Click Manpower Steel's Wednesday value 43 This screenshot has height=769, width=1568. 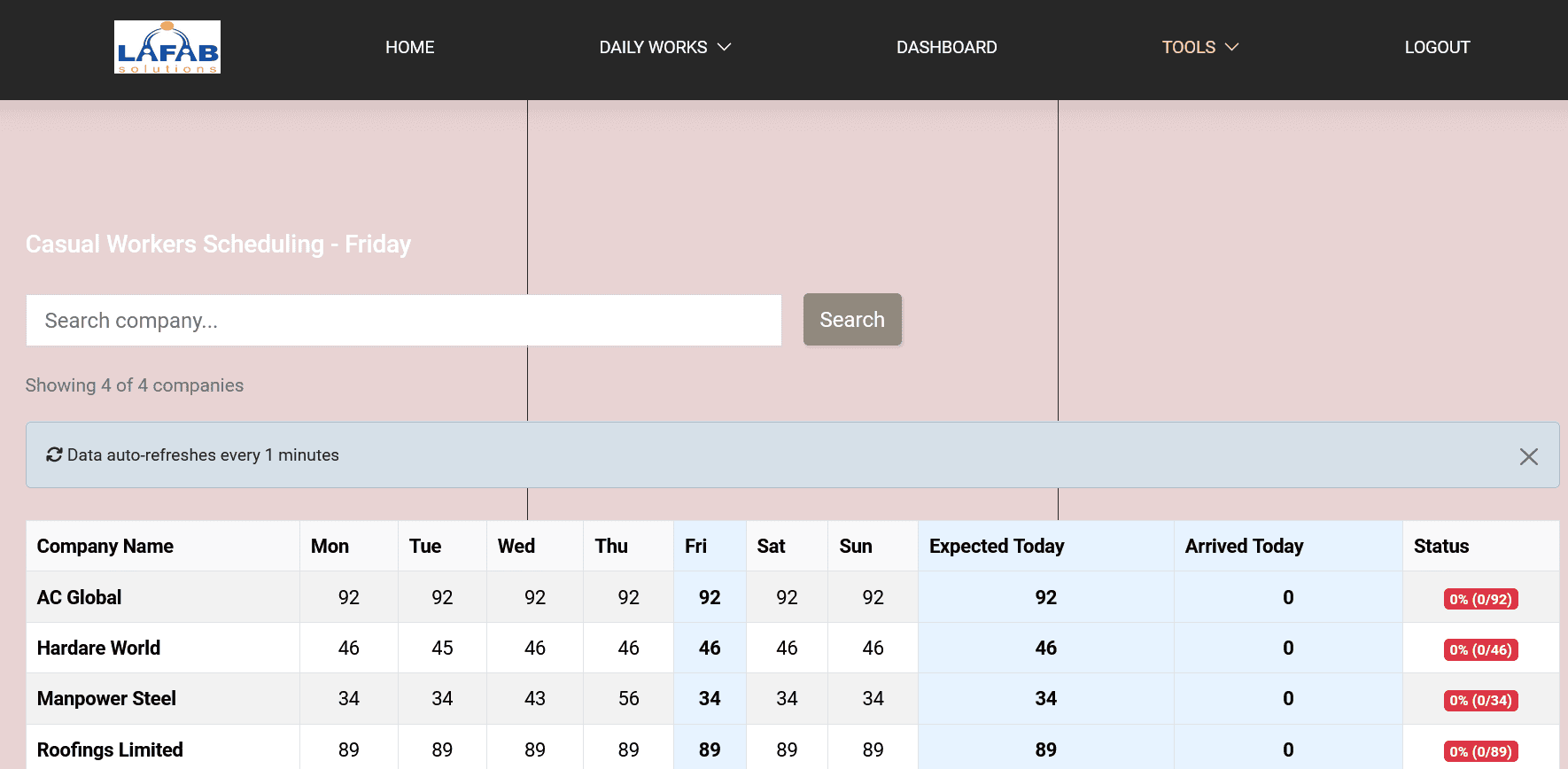point(535,698)
